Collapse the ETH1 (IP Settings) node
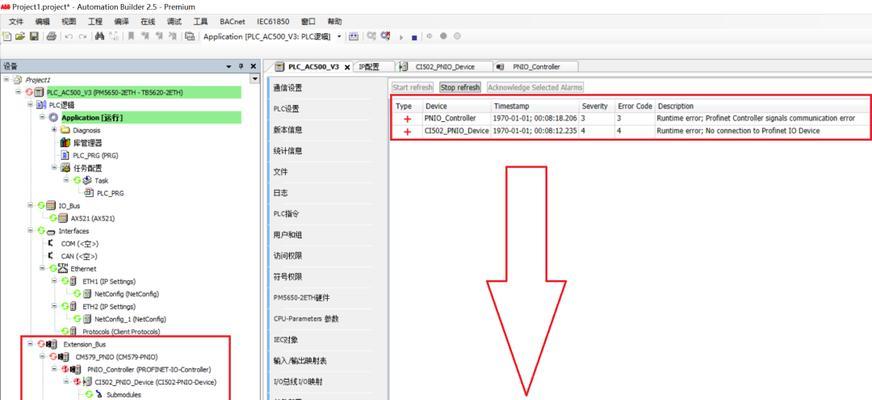872x400 pixels. click(54, 281)
